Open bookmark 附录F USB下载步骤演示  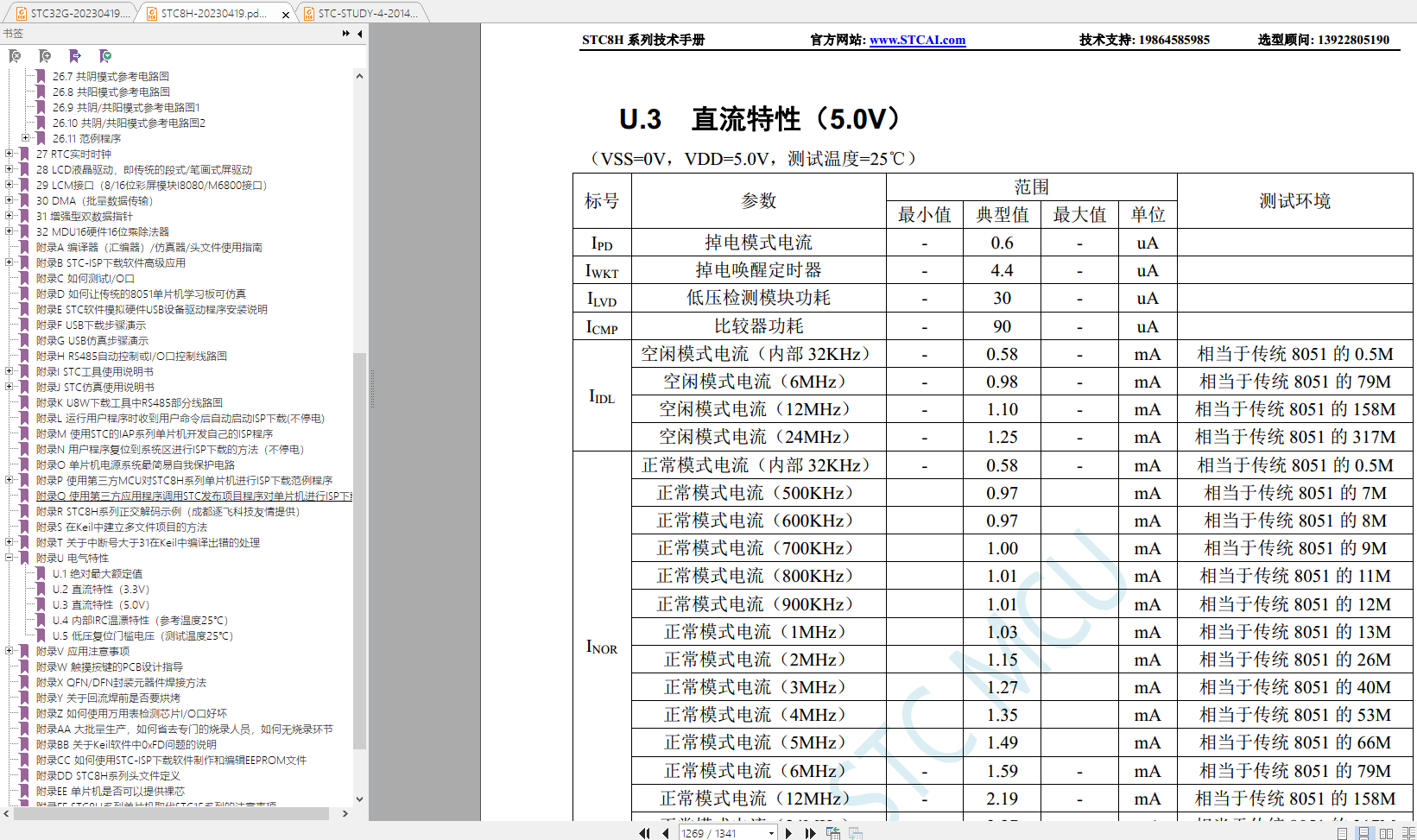click(x=91, y=325)
